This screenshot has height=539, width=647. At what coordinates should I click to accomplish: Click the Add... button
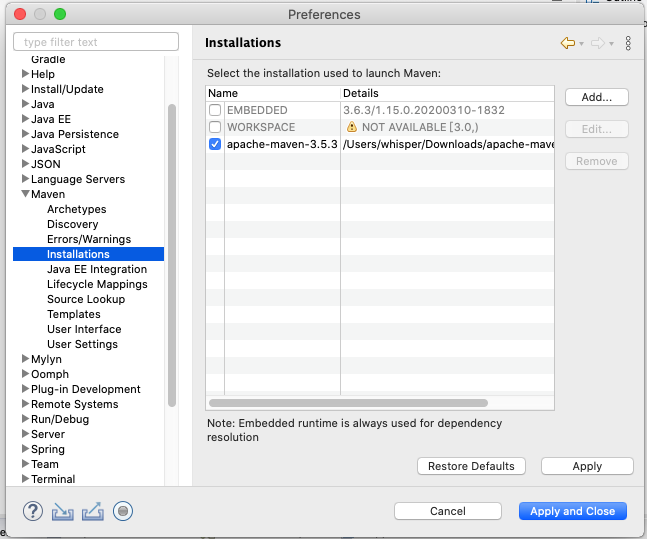pyautogui.click(x=597, y=97)
